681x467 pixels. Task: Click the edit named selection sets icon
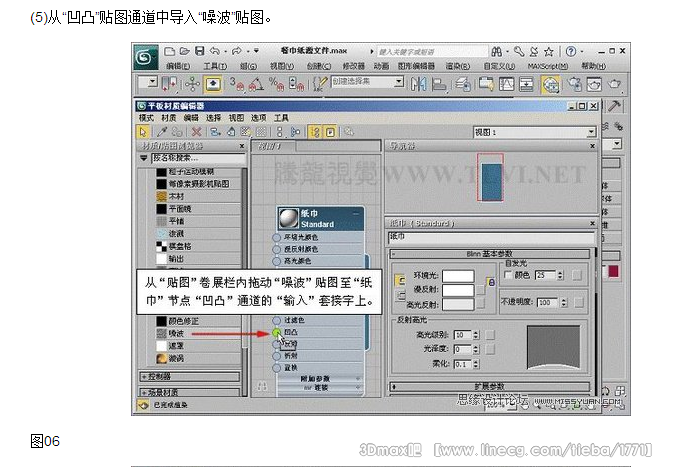(x=320, y=84)
